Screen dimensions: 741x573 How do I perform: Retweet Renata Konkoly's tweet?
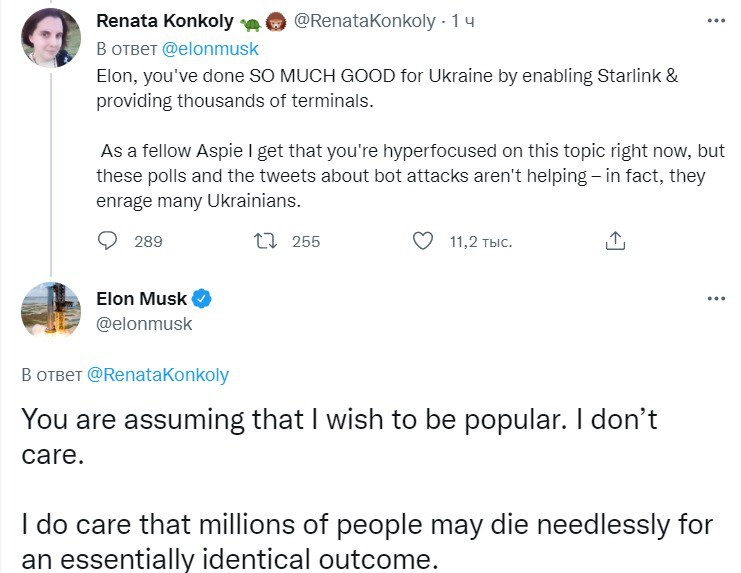pyautogui.click(x=265, y=241)
